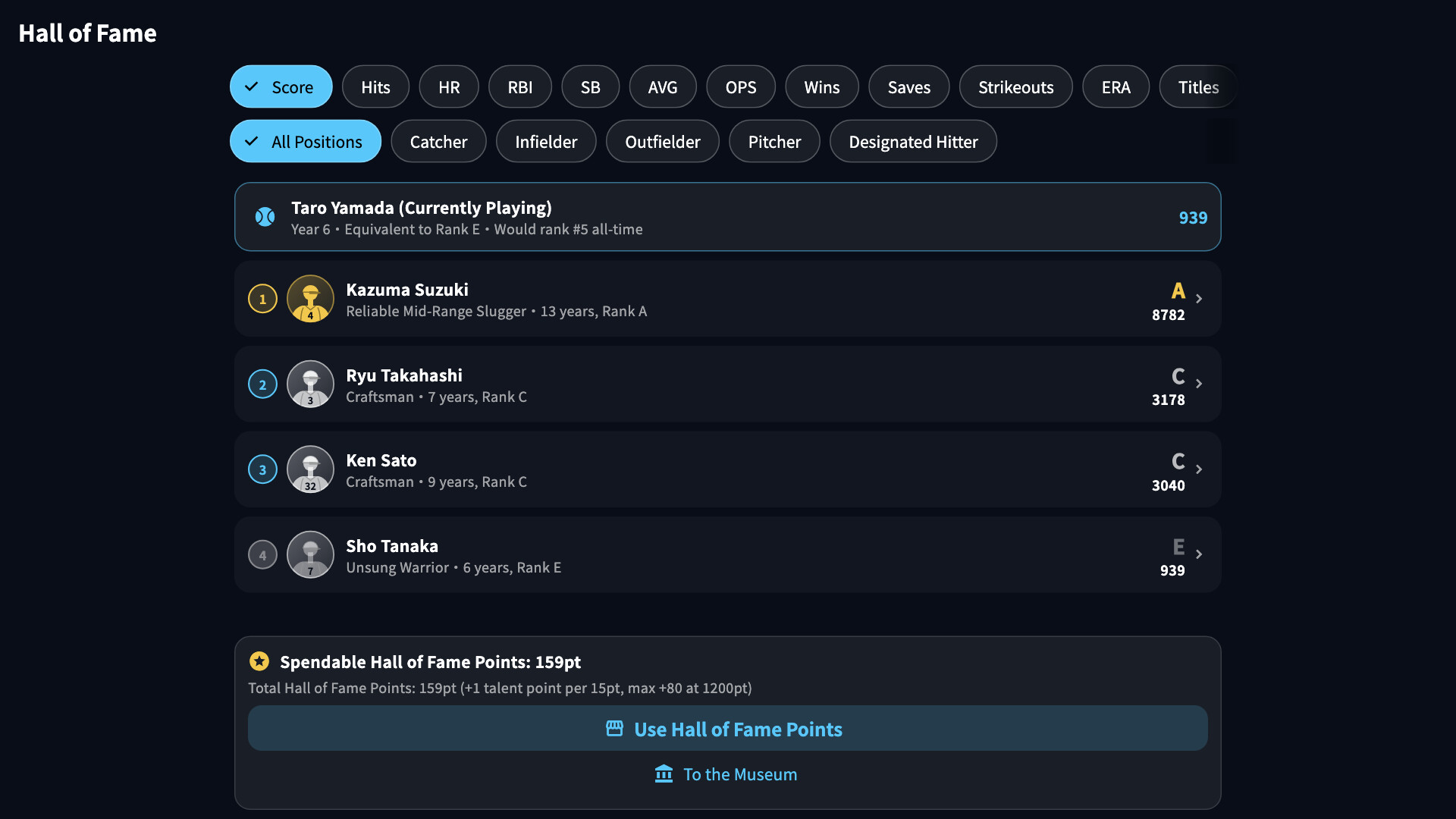Sort the list by SB
Image resolution: width=1456 pixels, height=819 pixels.
[590, 87]
